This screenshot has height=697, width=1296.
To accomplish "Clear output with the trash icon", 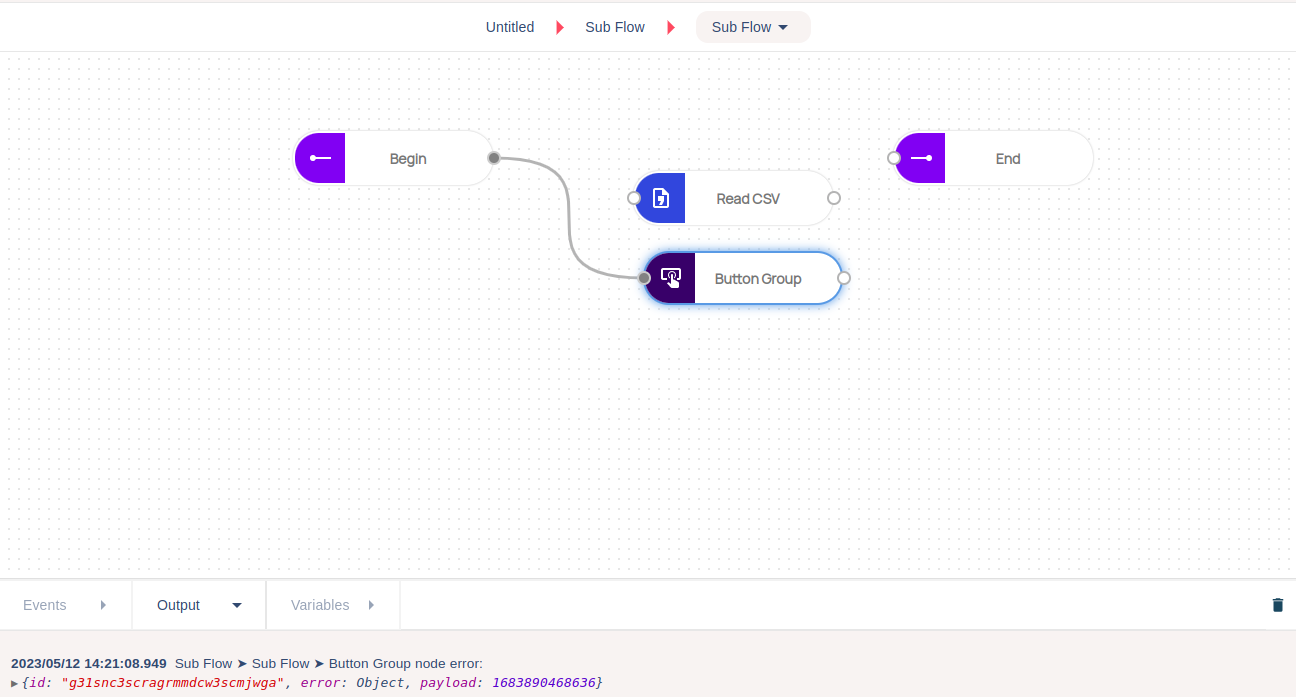I will [1277, 605].
